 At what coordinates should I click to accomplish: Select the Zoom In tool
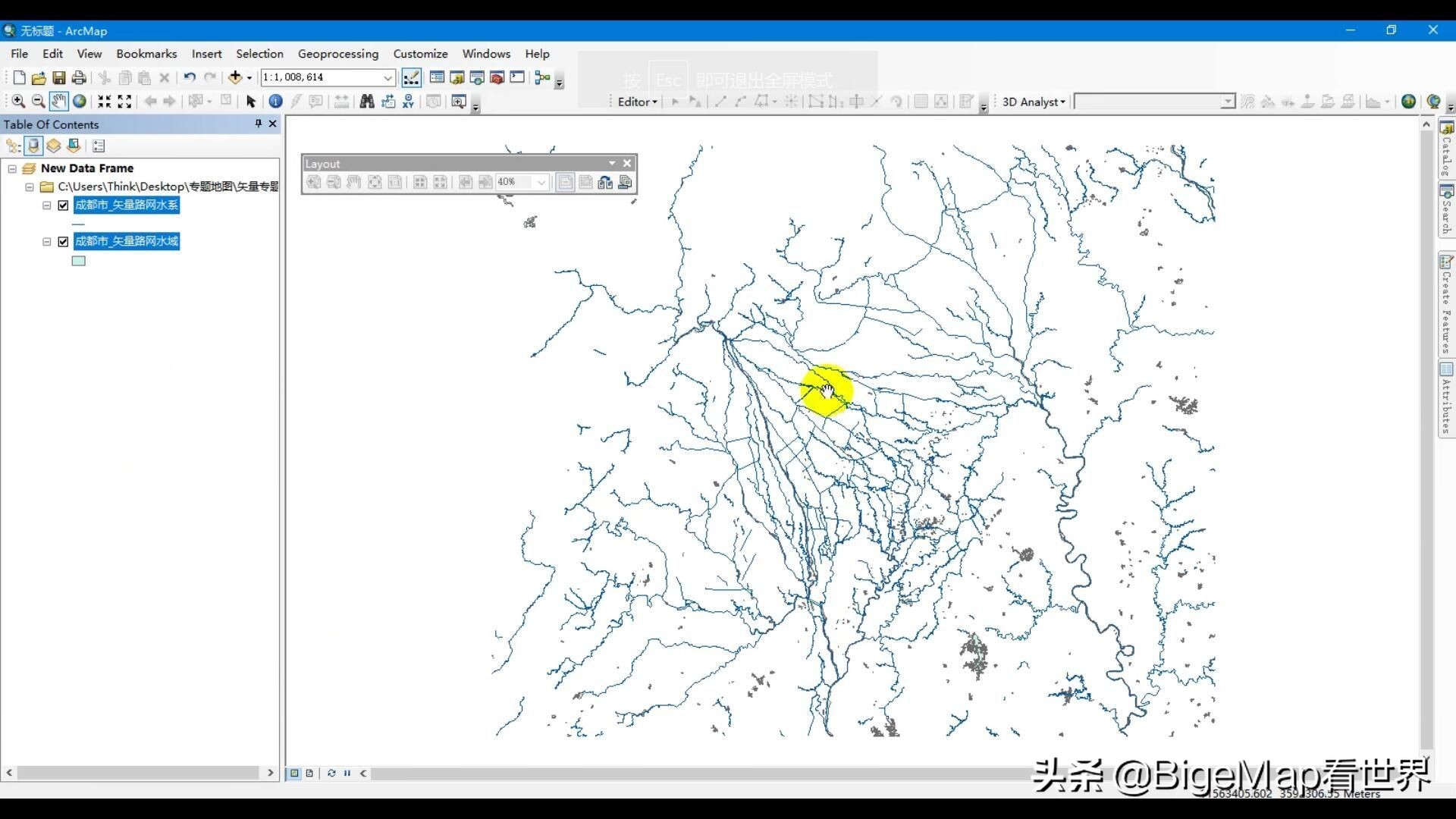(x=17, y=101)
